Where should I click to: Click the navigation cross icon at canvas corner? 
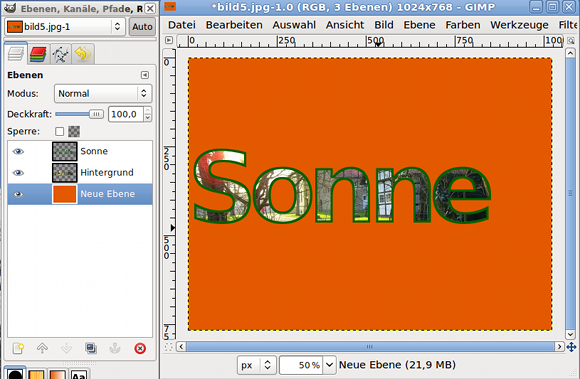[571, 347]
